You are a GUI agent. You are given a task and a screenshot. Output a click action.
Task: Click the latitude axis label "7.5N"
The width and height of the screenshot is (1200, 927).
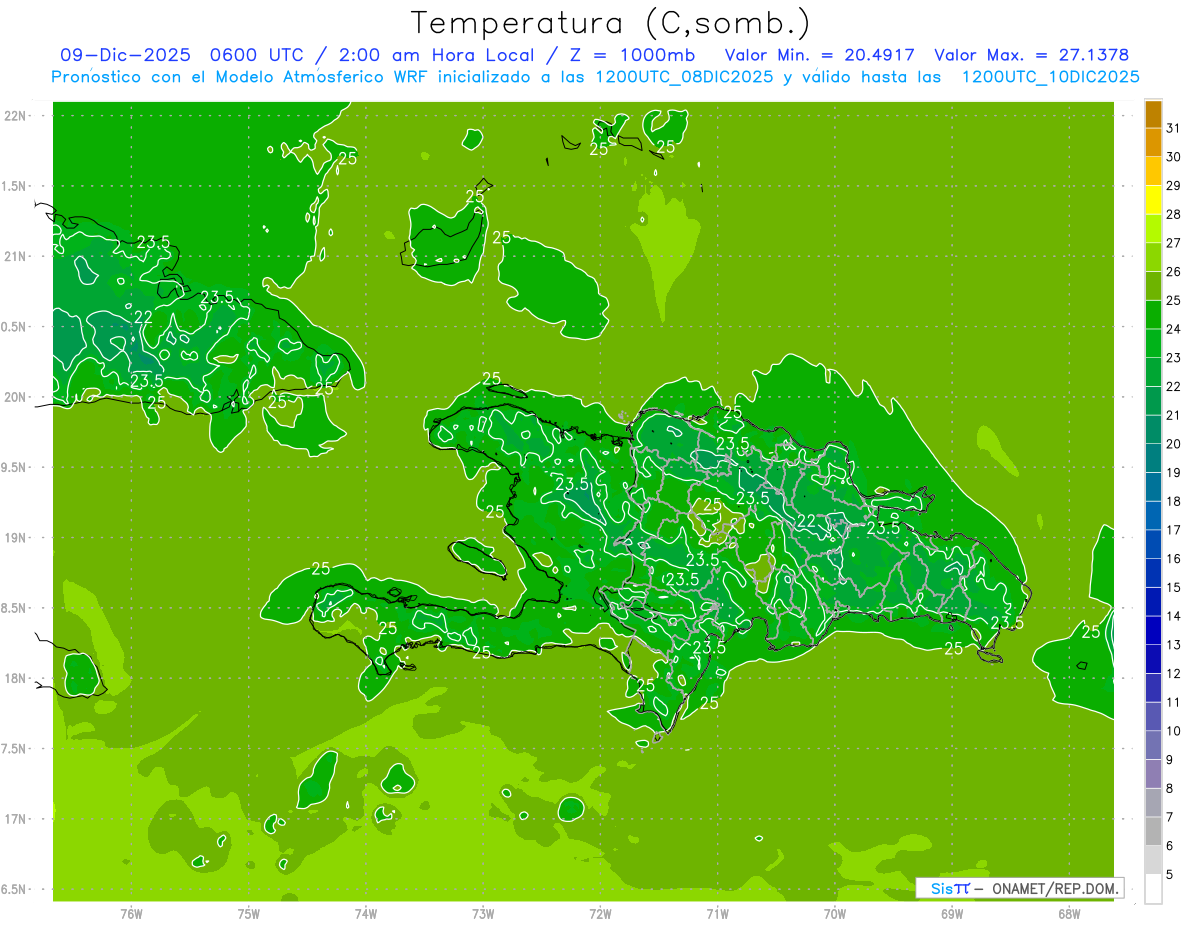15,748
